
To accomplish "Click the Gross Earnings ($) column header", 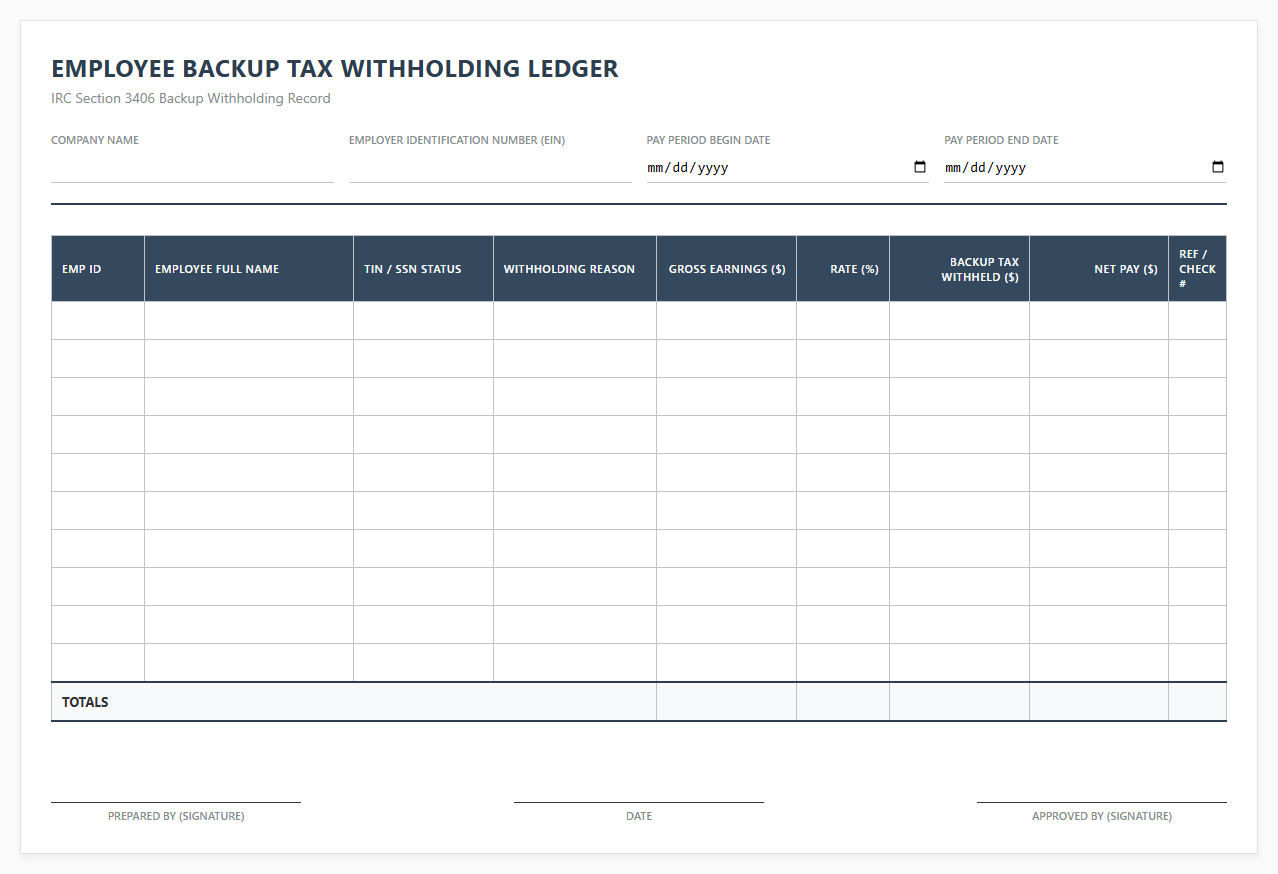I will pyautogui.click(x=727, y=269).
